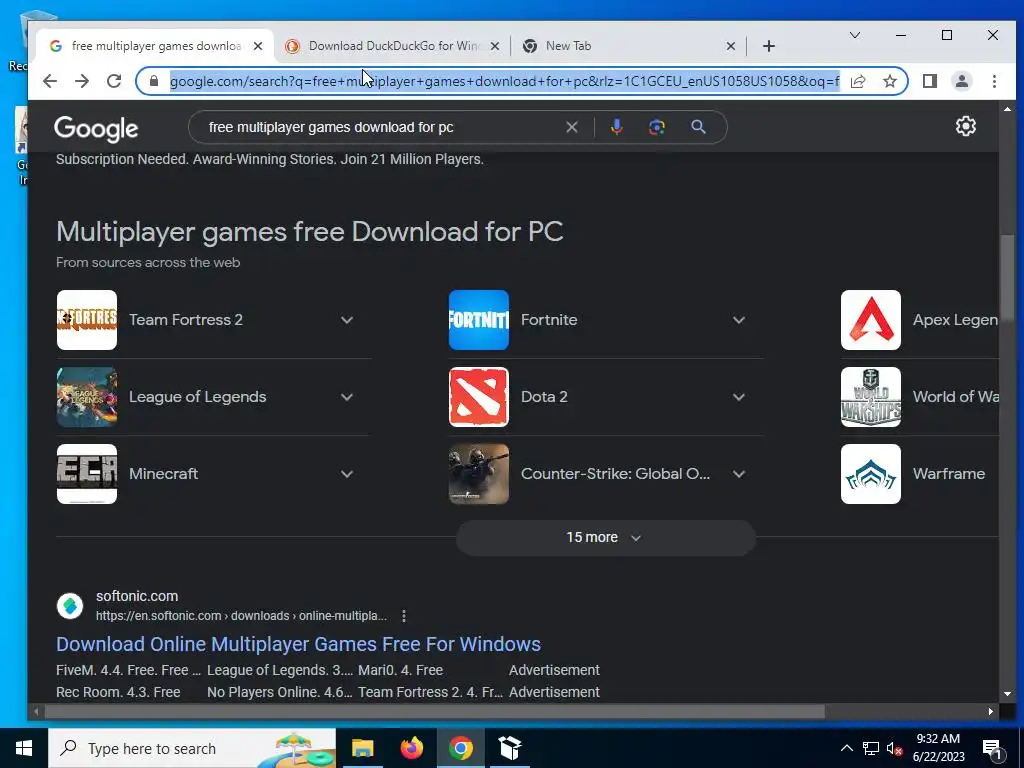The width and height of the screenshot is (1024, 768).
Task: Click the World of Warships icon
Action: point(871,397)
